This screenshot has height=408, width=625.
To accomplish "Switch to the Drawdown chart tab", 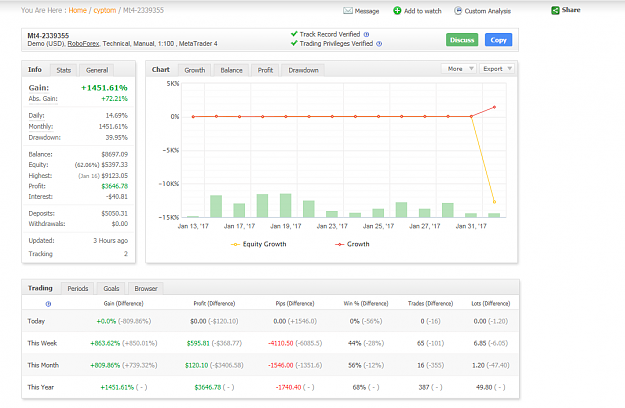I will (x=303, y=70).
